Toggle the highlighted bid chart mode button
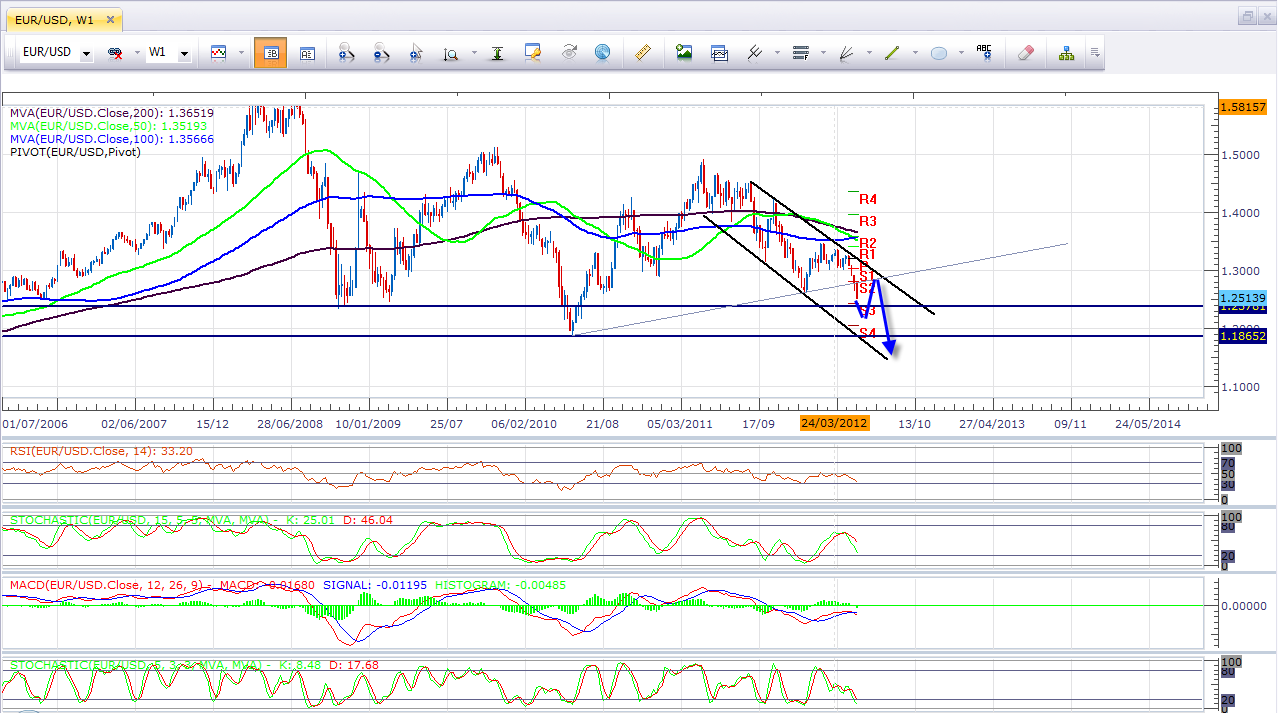The width and height of the screenshot is (1278, 713). (x=270, y=53)
